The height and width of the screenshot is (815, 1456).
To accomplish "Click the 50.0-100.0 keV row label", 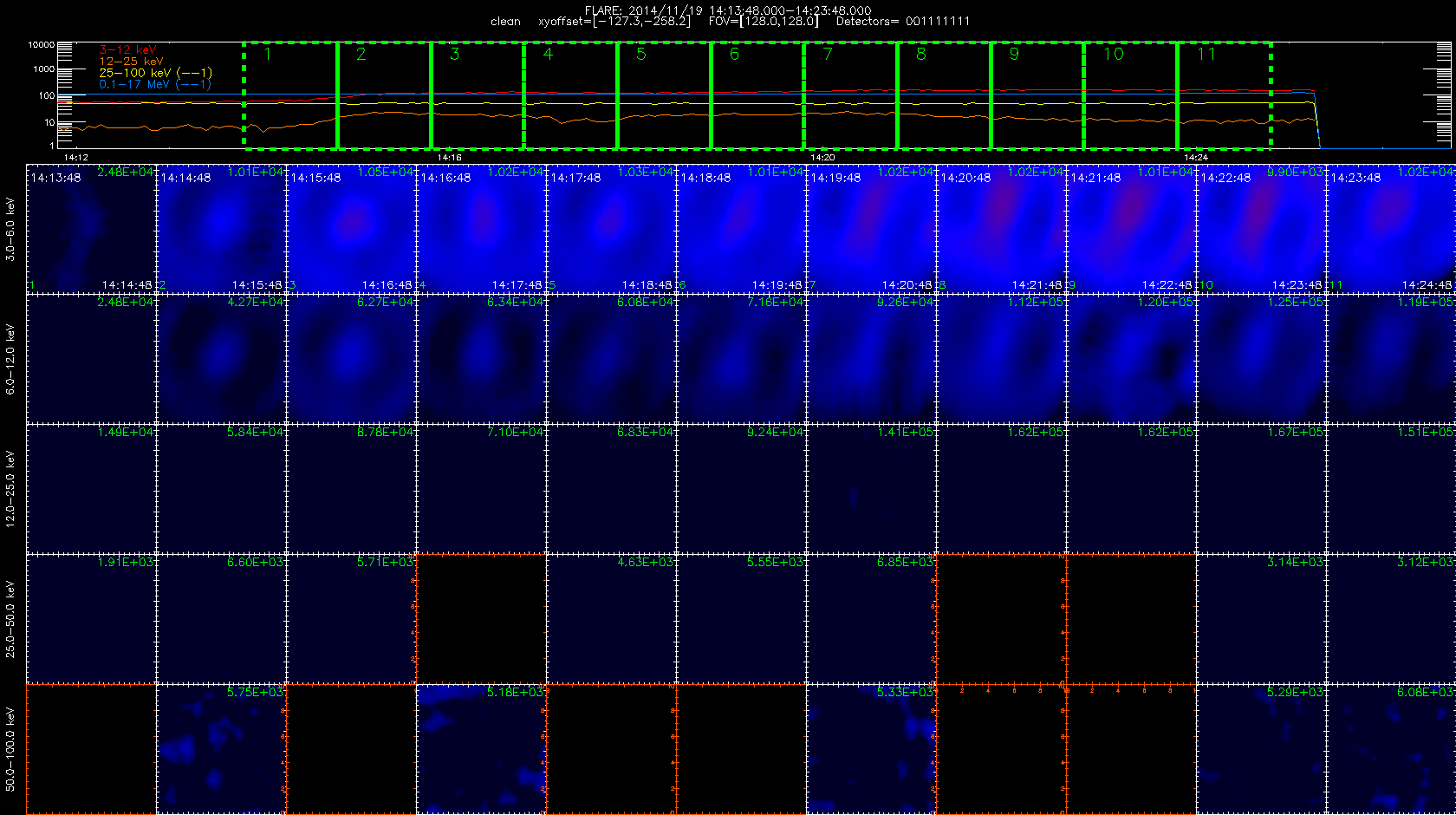I will (x=10, y=749).
